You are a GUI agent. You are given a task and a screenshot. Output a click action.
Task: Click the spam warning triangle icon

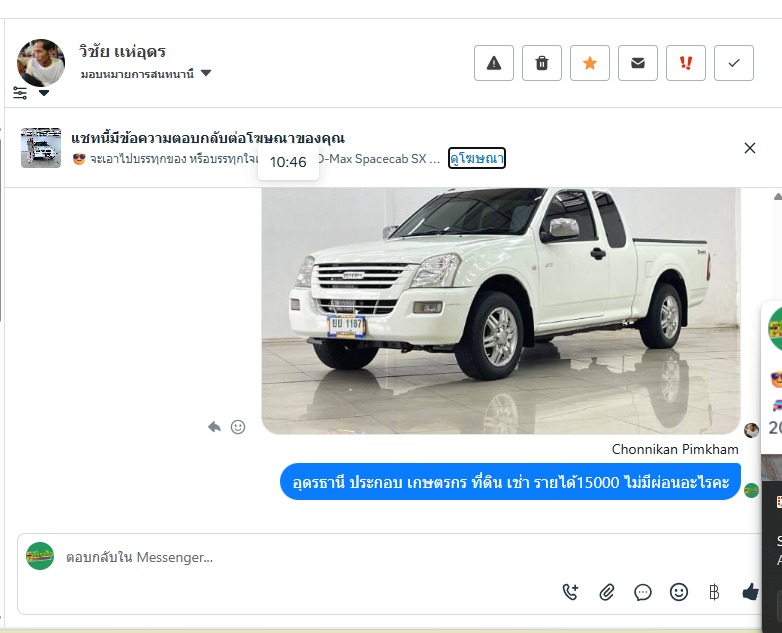pyautogui.click(x=494, y=63)
